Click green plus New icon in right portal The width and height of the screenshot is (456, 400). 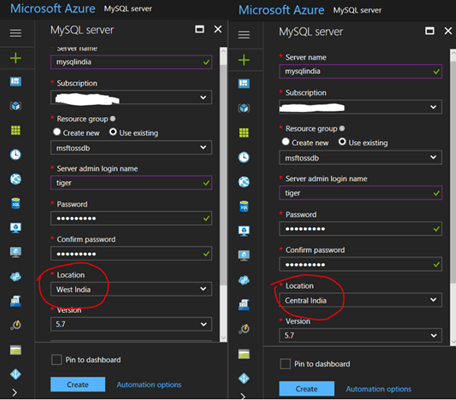point(244,60)
